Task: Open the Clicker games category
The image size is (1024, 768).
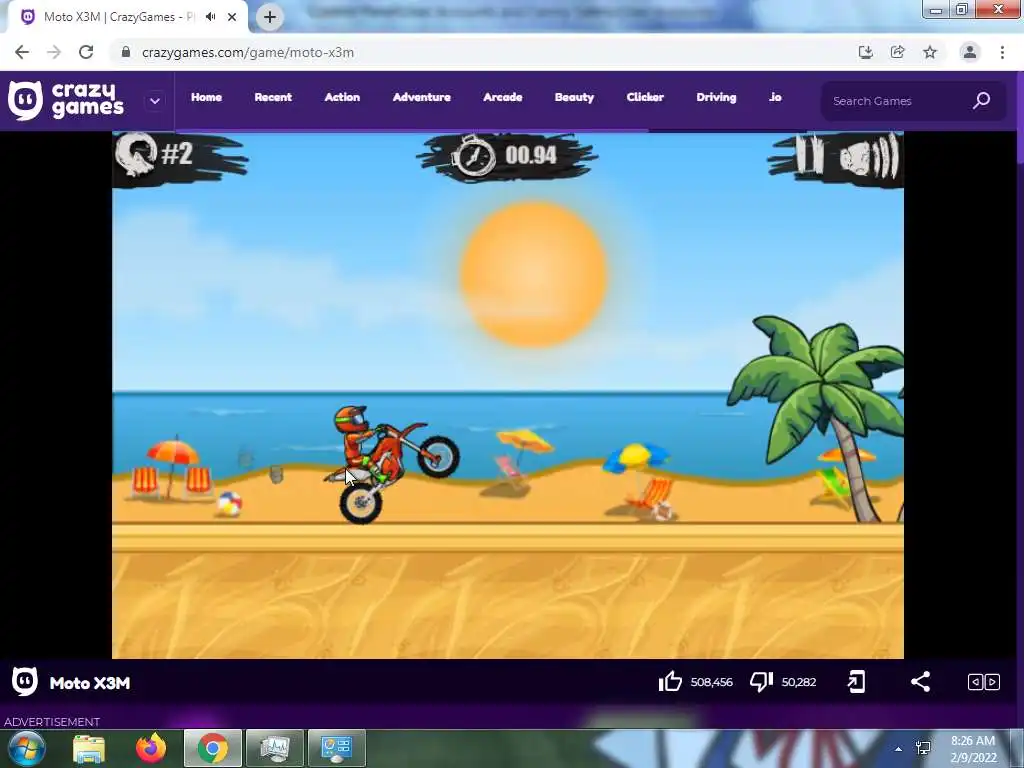Action: pos(645,97)
